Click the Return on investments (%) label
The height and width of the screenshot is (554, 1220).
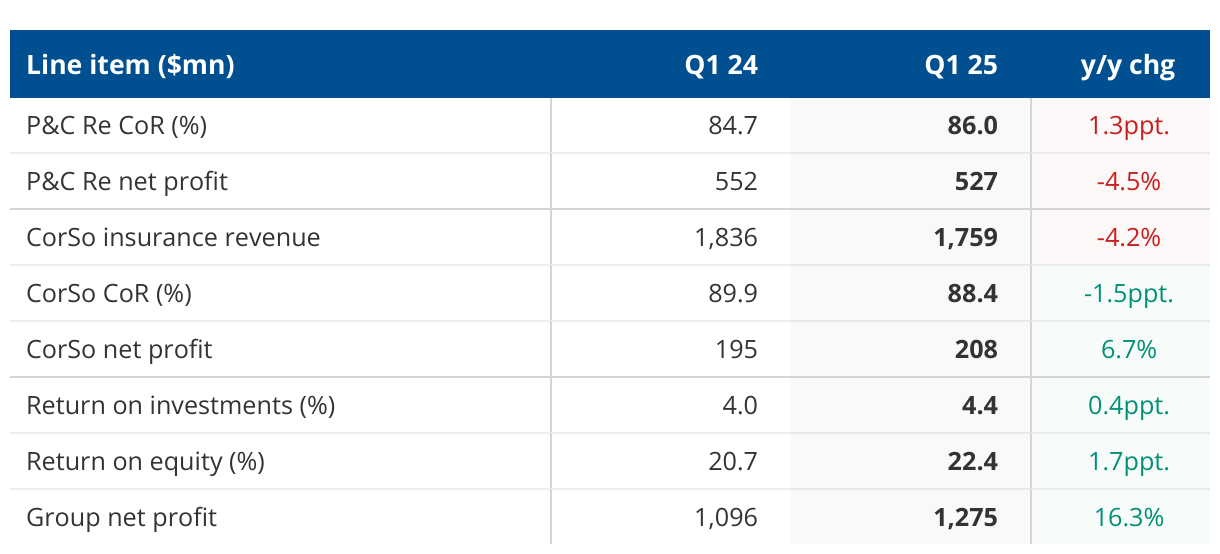pyautogui.click(x=180, y=406)
